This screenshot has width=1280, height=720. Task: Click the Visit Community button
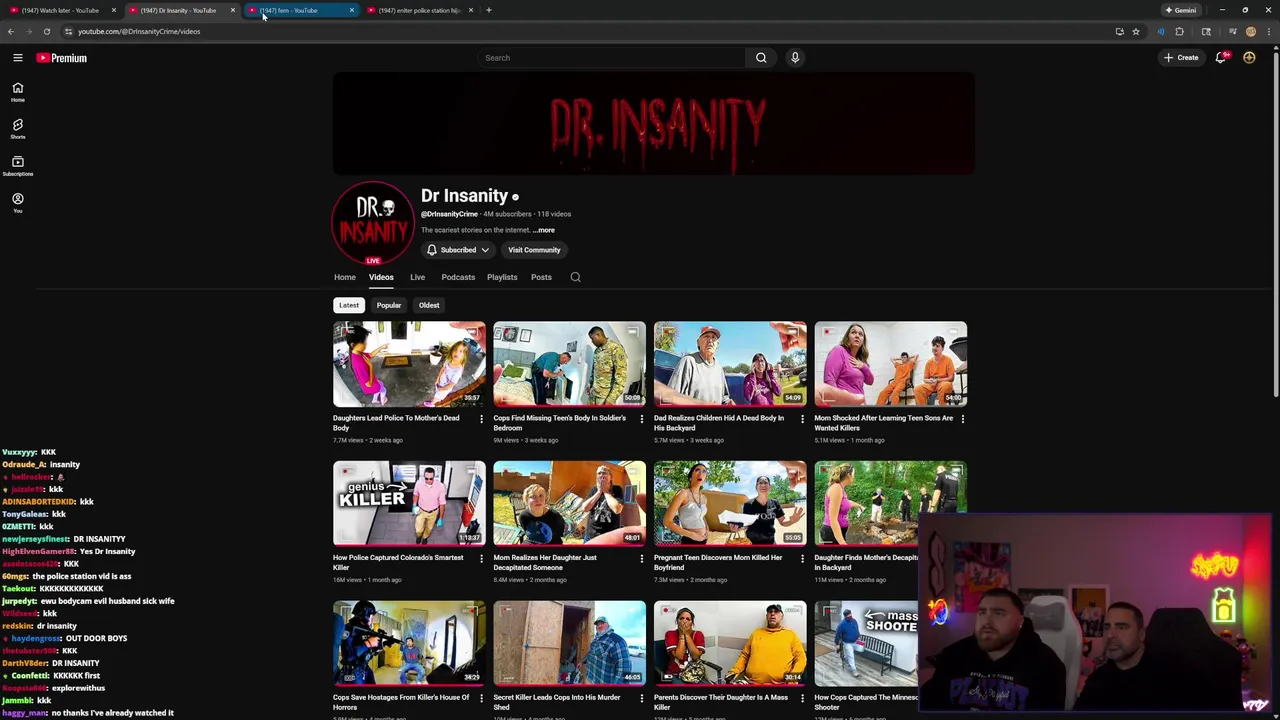(x=534, y=250)
